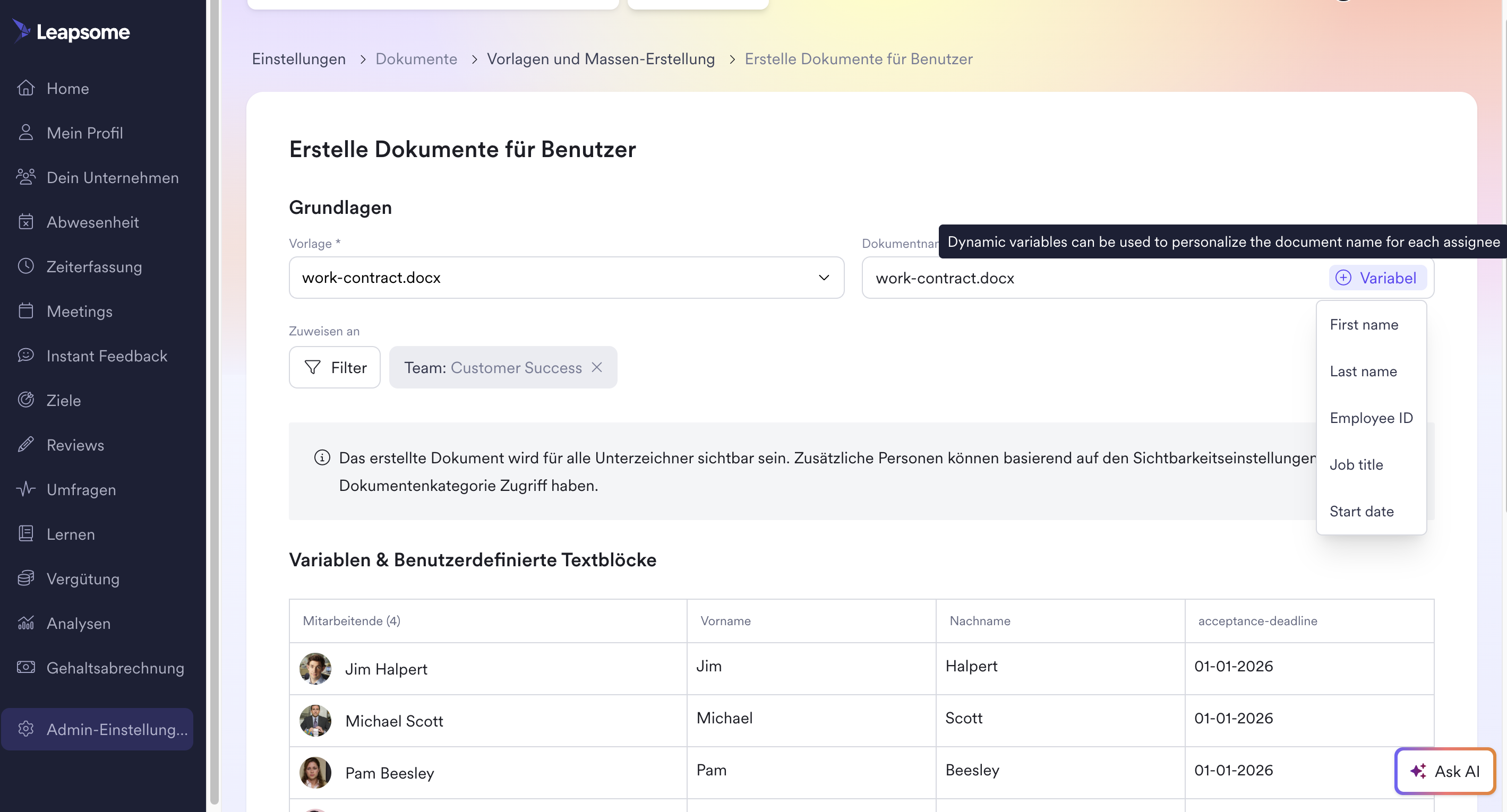Click the Ziele target icon
The width and height of the screenshot is (1507, 812).
tap(25, 400)
